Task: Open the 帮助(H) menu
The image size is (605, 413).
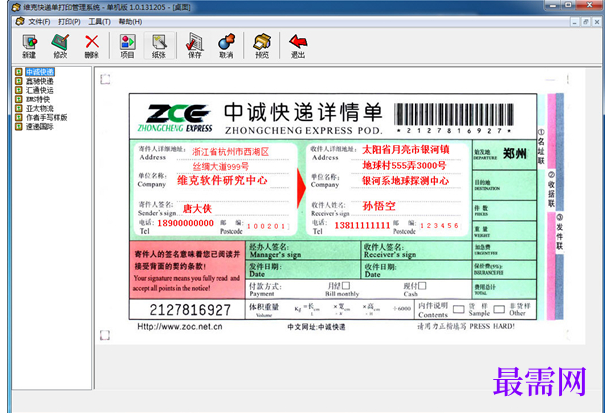Action: coord(130,22)
